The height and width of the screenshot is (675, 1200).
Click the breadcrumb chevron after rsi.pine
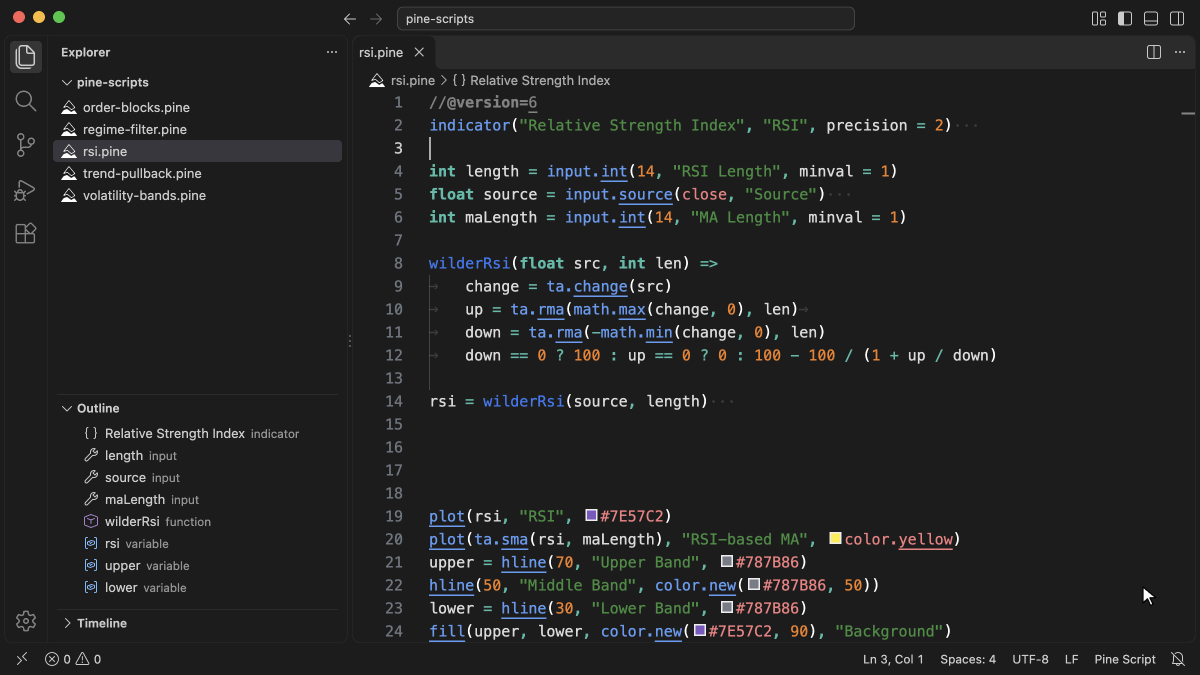pos(444,80)
